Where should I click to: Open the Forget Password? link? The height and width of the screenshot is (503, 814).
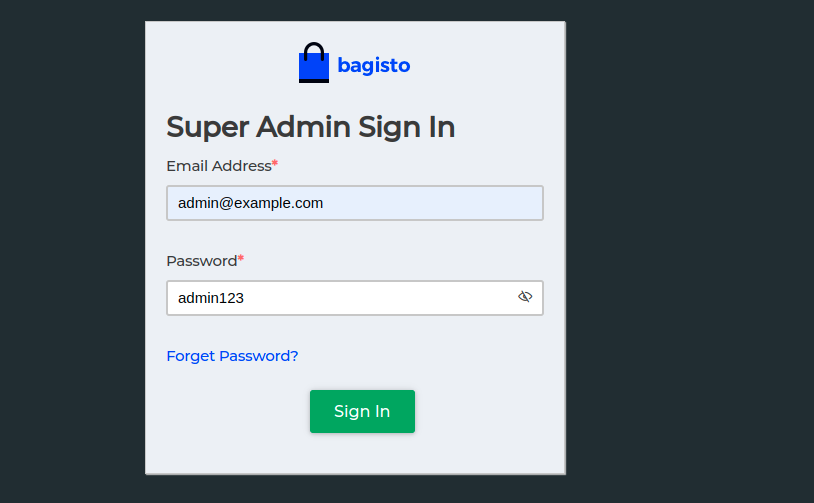tap(232, 356)
